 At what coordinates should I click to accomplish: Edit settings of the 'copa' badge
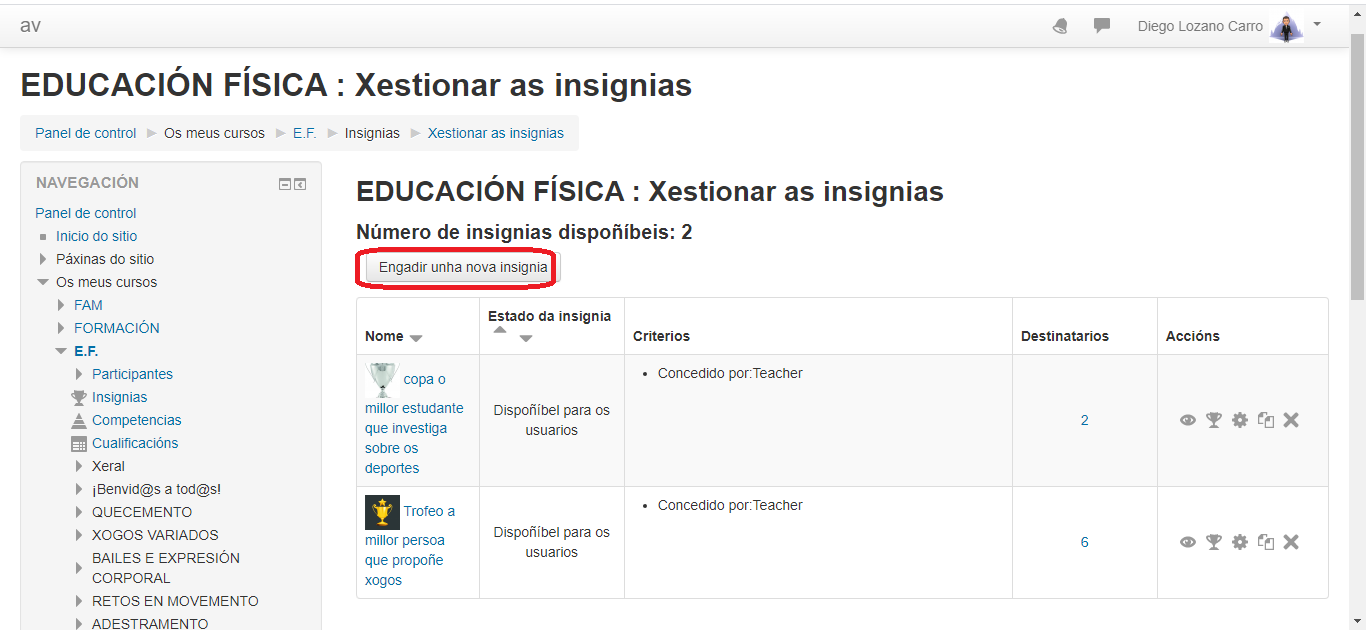[1240, 420]
